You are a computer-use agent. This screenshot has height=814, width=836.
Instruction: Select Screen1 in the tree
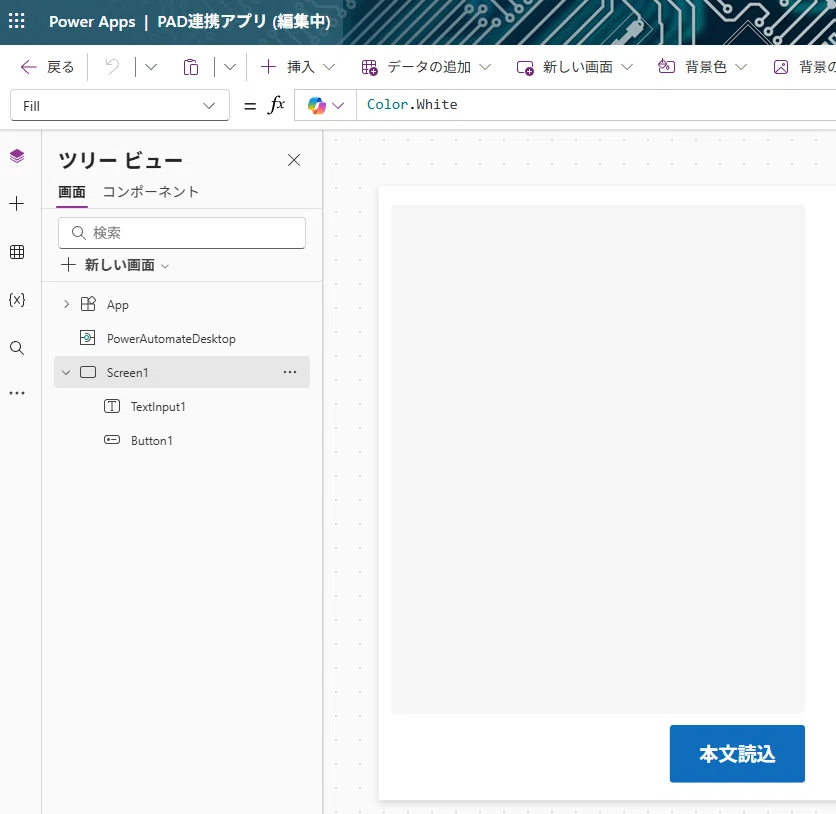(x=127, y=373)
